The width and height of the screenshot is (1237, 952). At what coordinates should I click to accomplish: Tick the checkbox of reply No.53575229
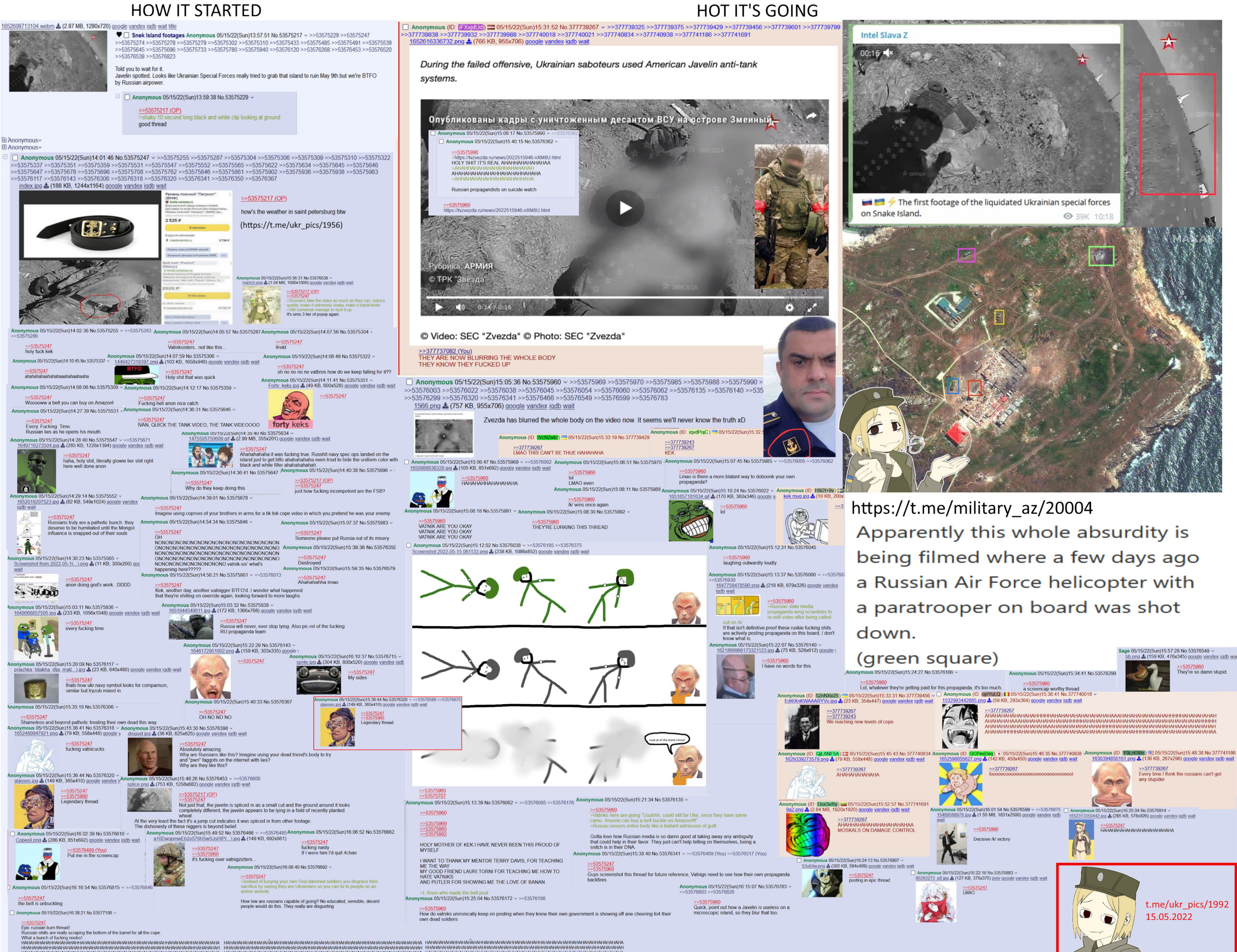[x=127, y=97]
